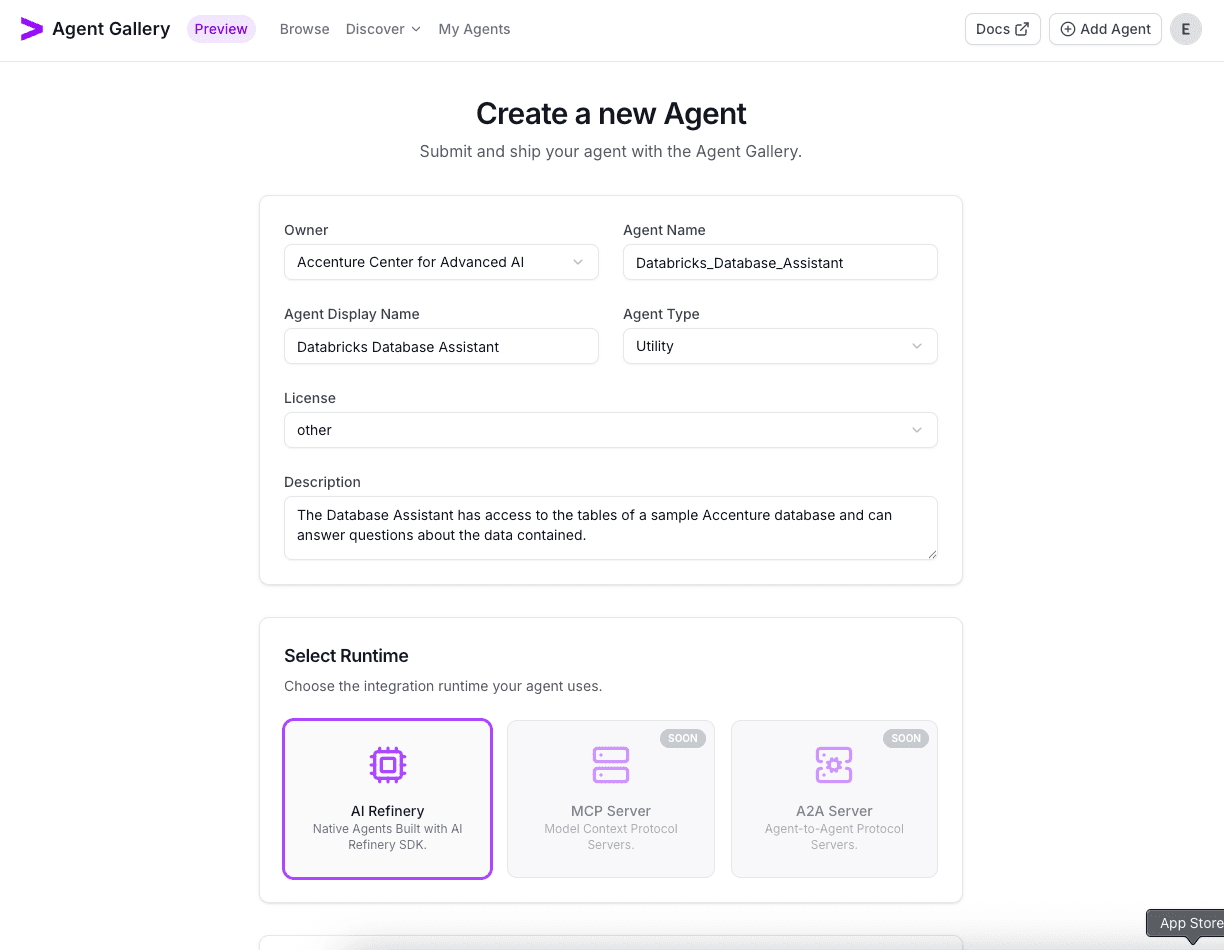This screenshot has width=1224, height=950.
Task: Open the Discover menu
Action: [x=383, y=29]
